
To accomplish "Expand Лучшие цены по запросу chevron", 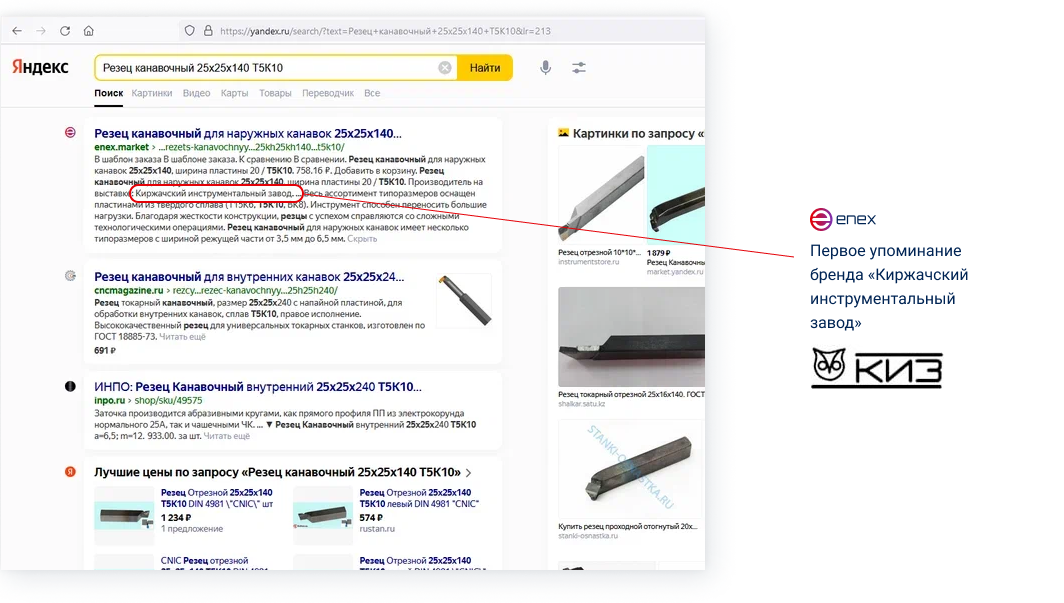I will click(468, 472).
